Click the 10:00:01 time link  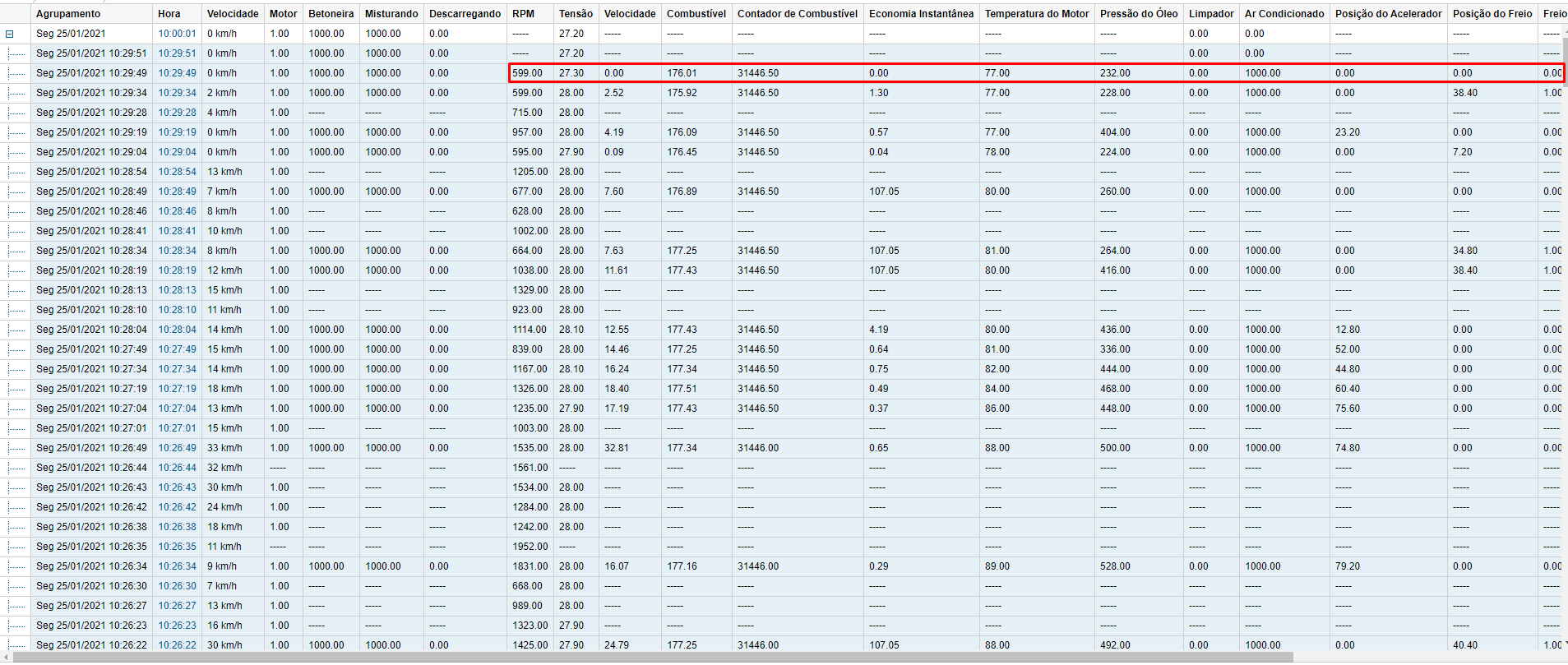[x=178, y=34]
